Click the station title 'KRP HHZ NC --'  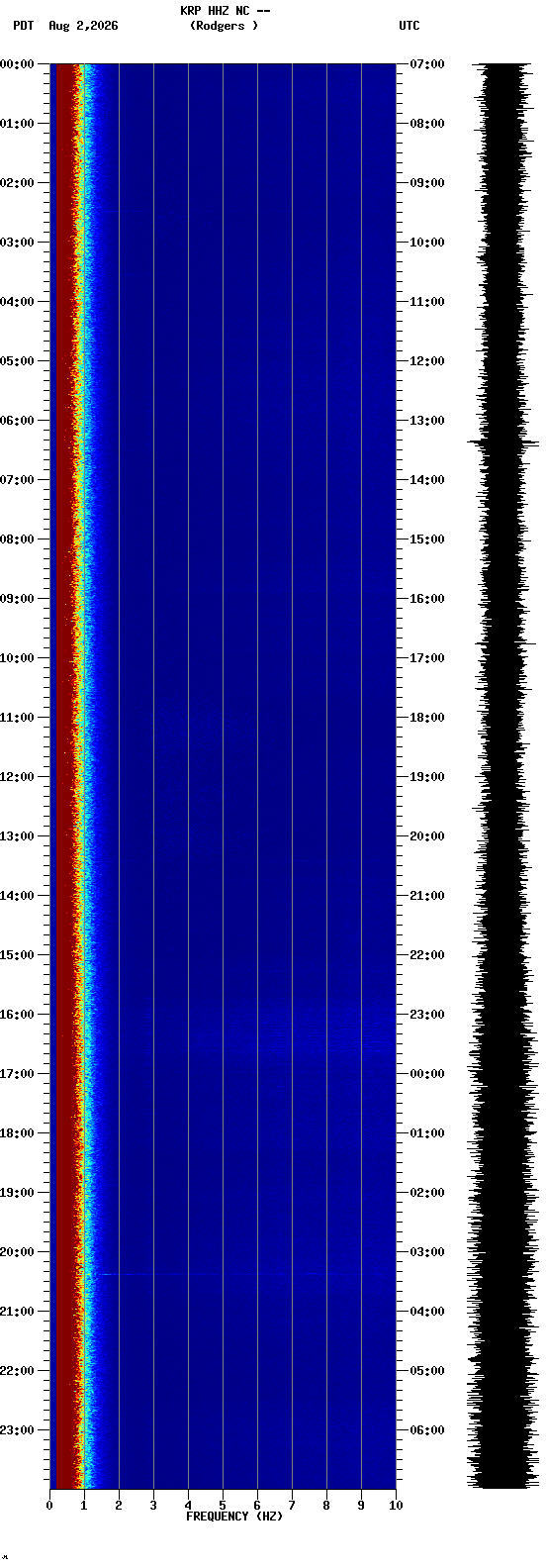pos(225,11)
